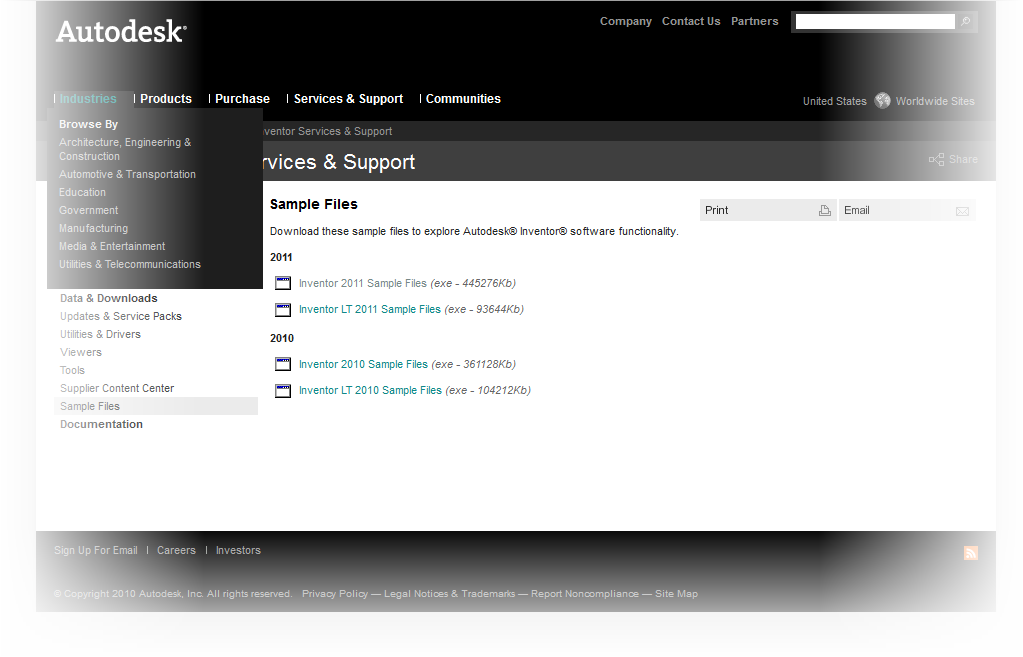Click the disk icon beside Inventor LT 2010 Sample Files
1023x657 pixels.
click(282, 390)
